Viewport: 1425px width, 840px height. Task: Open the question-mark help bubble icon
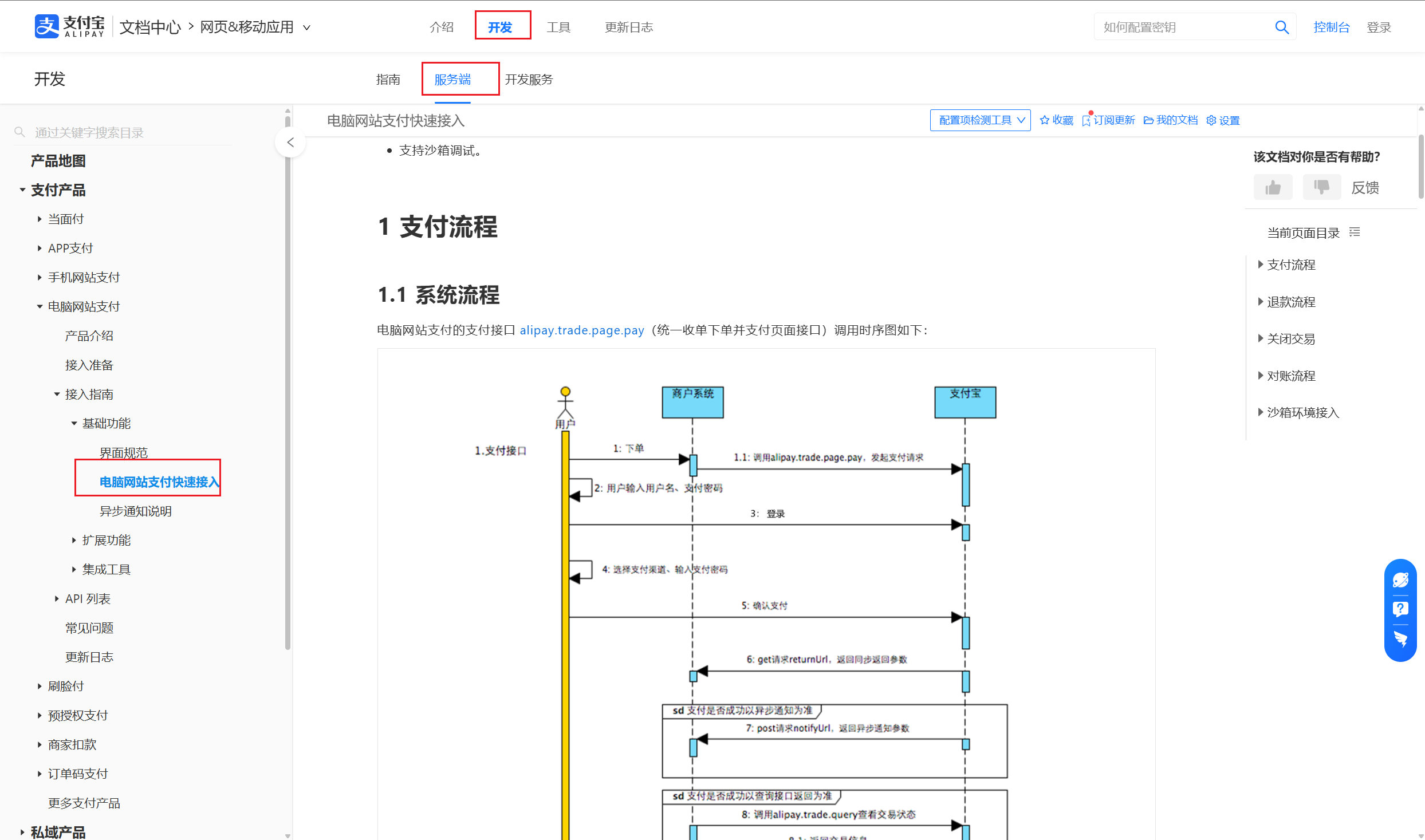[1401, 609]
